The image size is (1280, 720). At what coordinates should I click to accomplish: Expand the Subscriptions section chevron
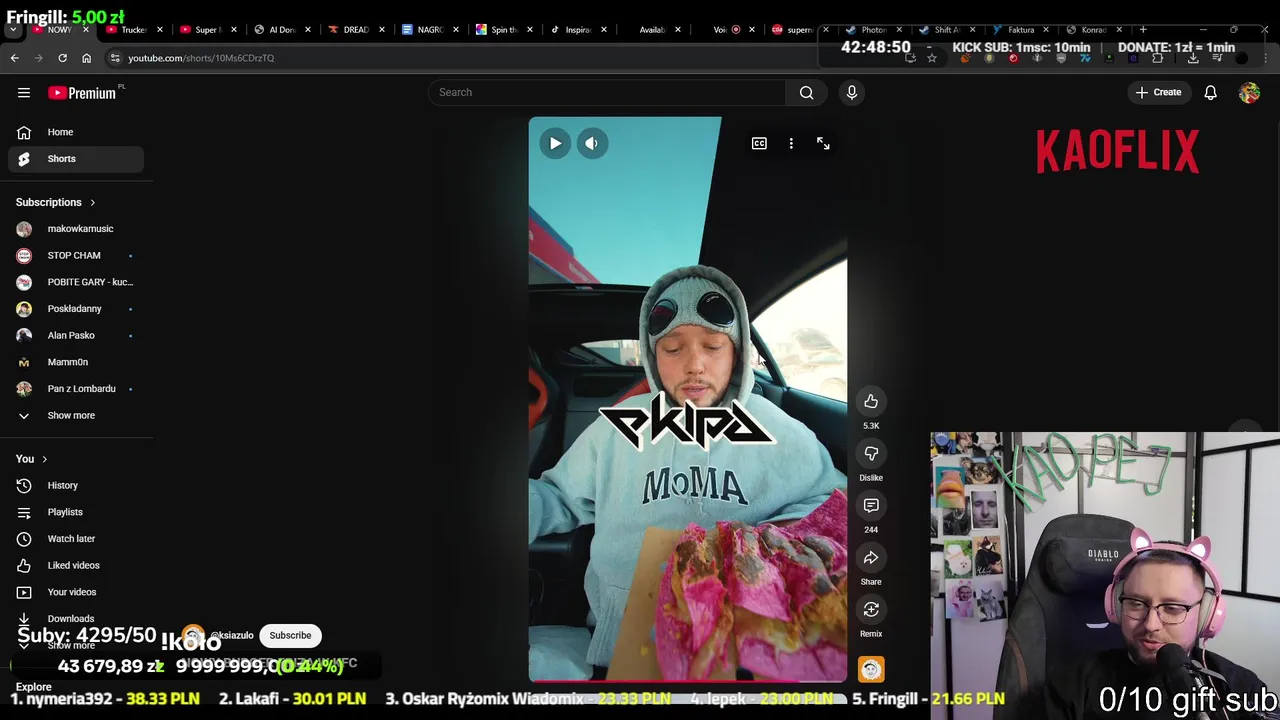(x=93, y=203)
